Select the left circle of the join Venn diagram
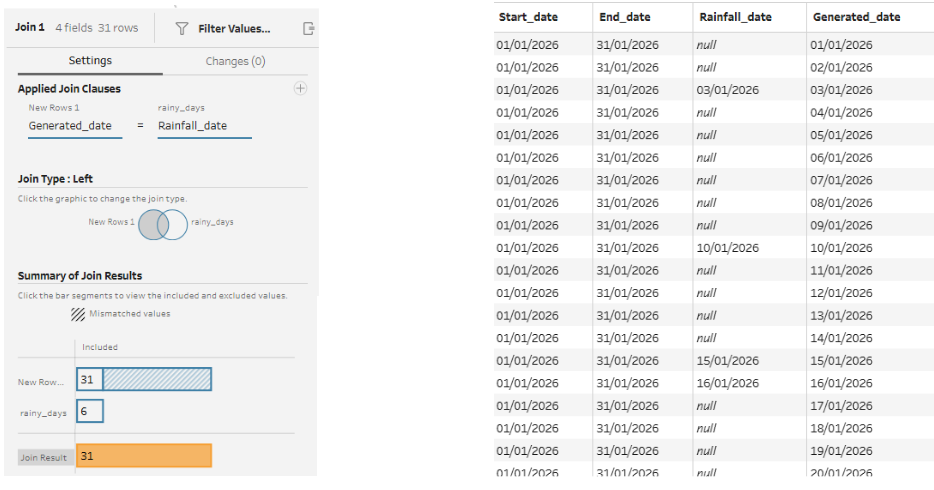Image resolution: width=934 pixels, height=490 pixels. point(151,224)
